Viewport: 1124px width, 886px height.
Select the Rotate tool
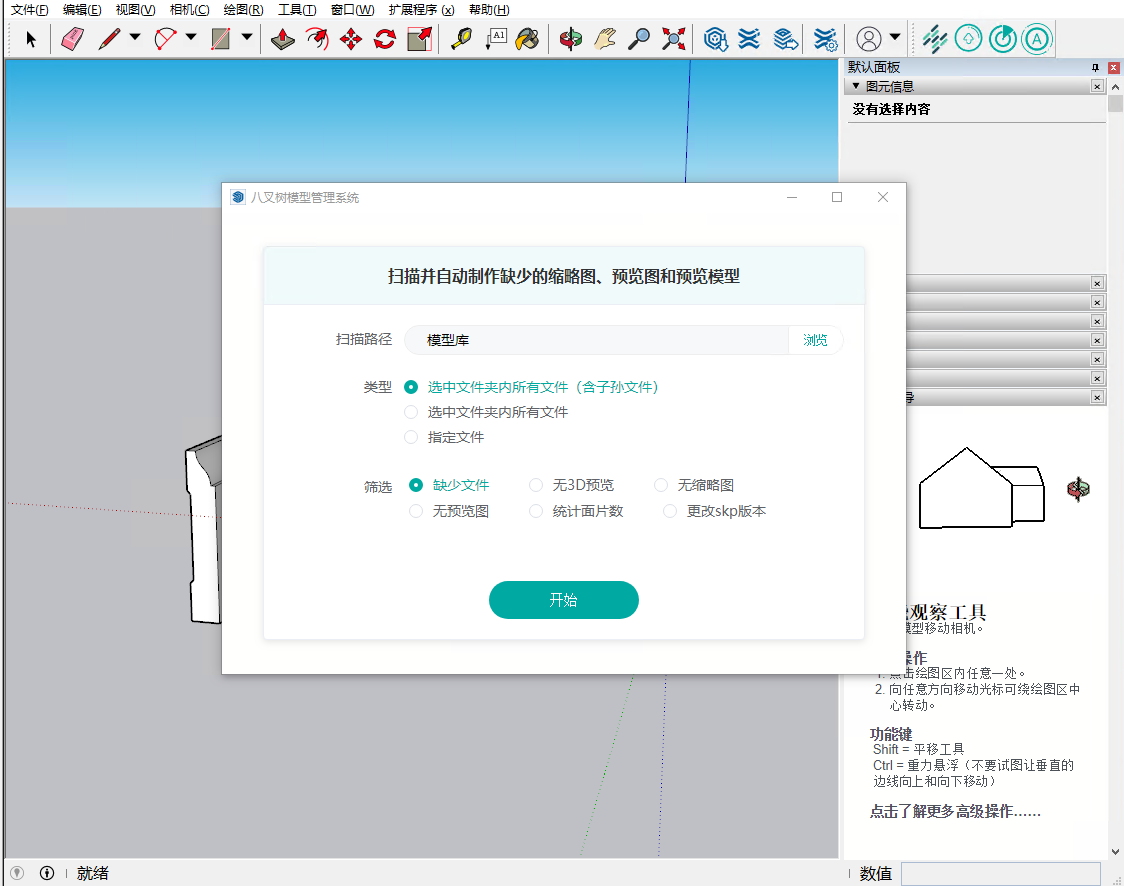385,39
